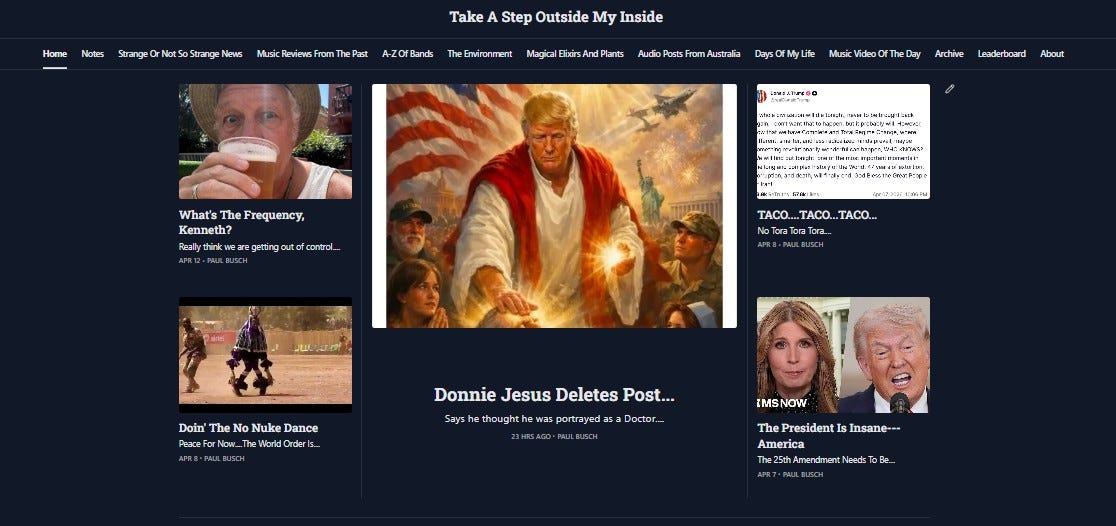Open the About page
The height and width of the screenshot is (526, 1116).
tap(1052, 53)
